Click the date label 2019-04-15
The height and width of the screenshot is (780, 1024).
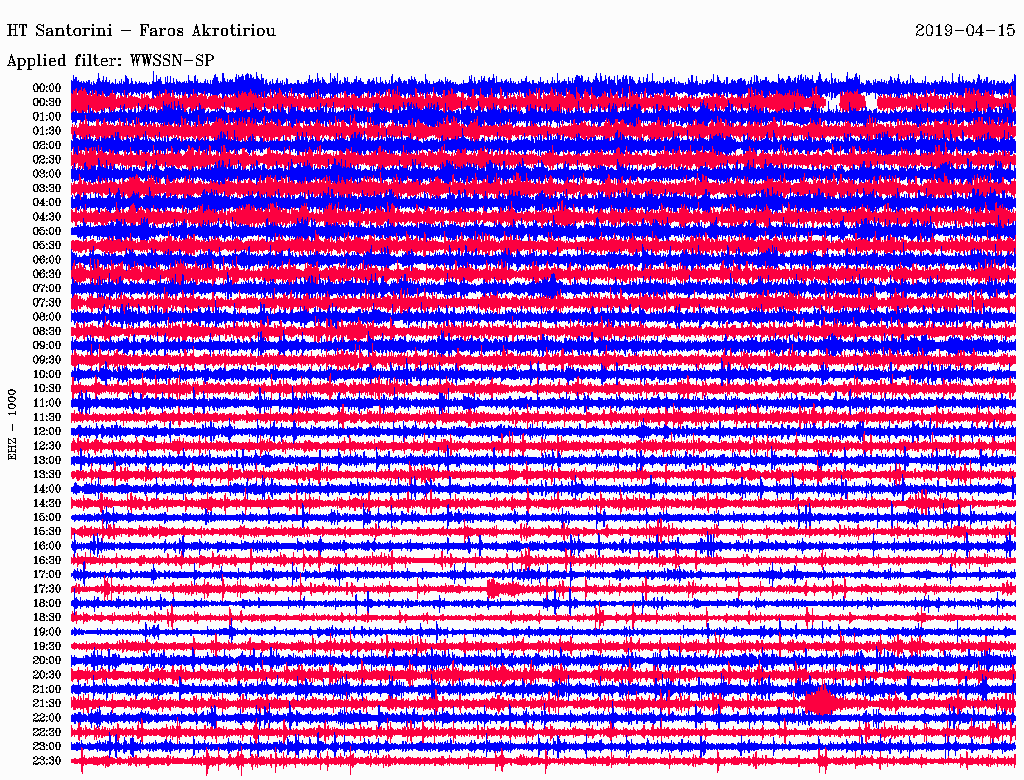point(965,30)
